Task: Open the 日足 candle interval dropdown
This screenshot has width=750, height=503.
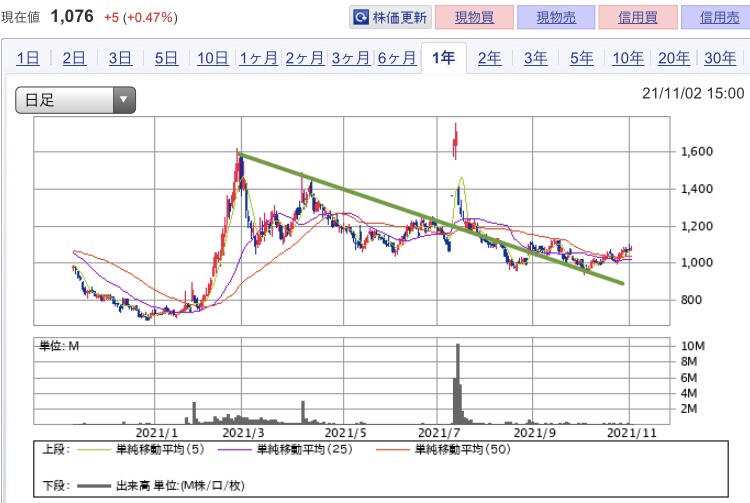Action: 76,100
